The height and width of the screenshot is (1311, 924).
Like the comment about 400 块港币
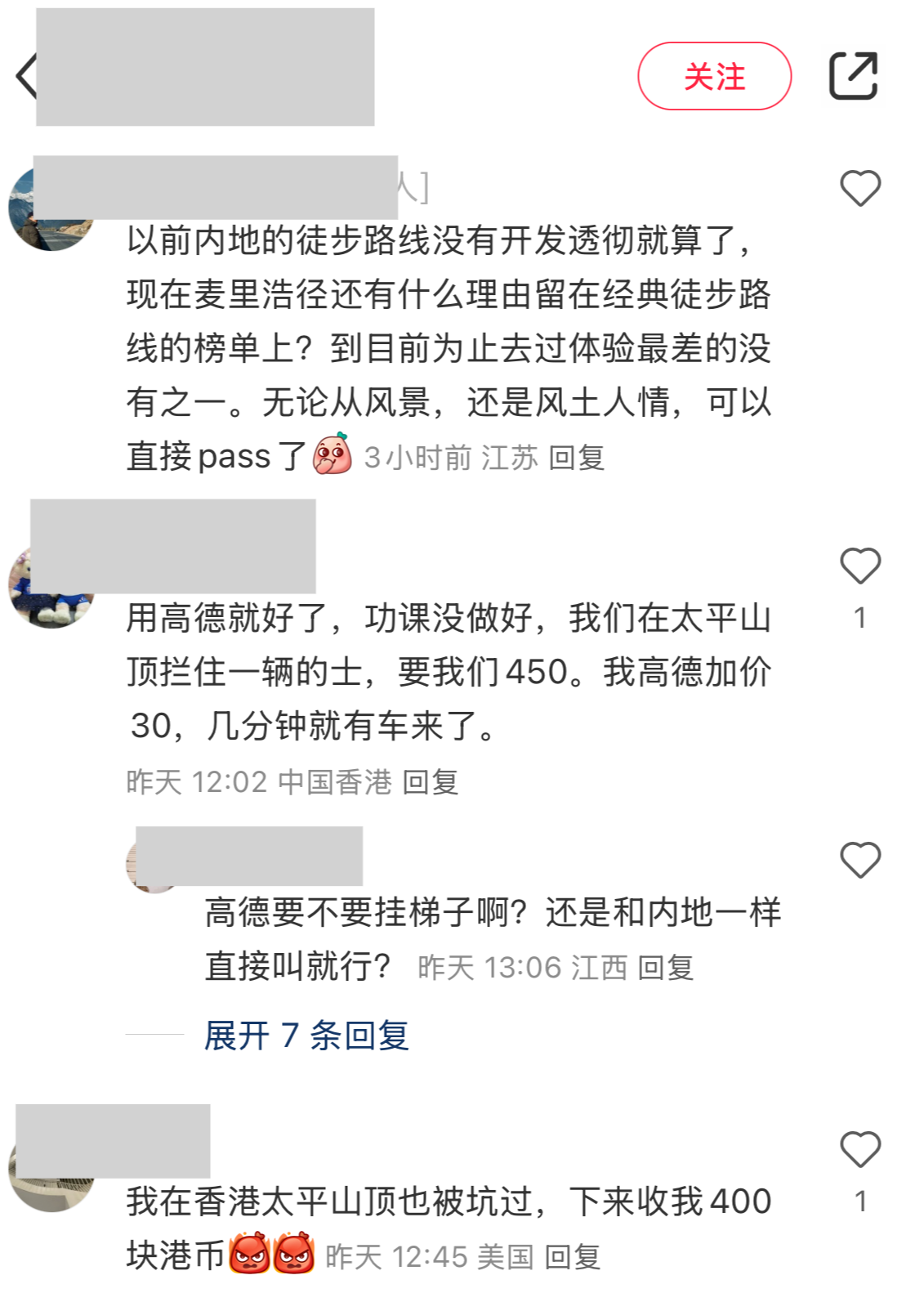(x=860, y=1149)
